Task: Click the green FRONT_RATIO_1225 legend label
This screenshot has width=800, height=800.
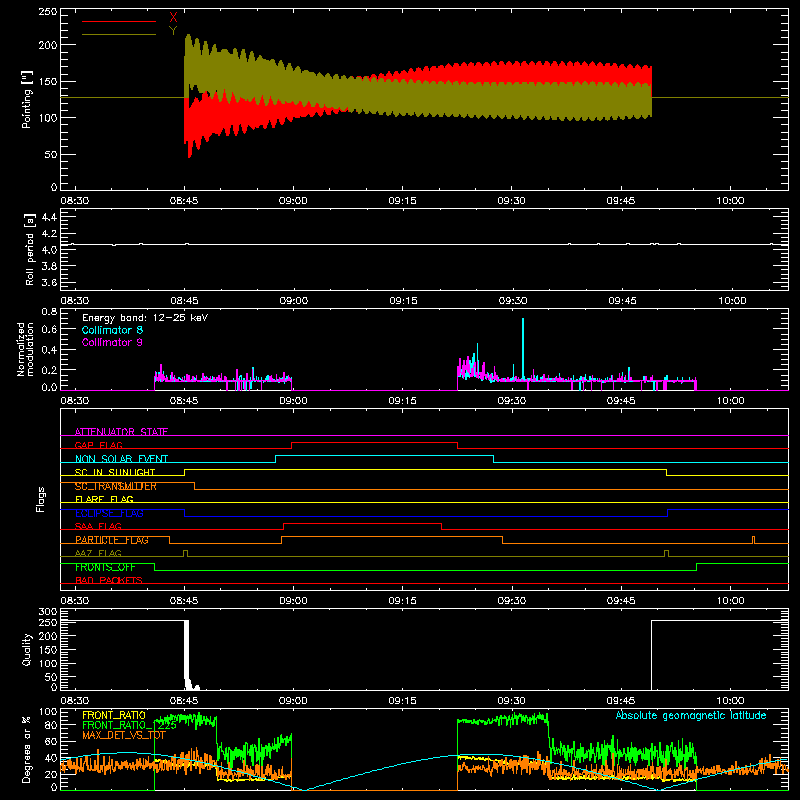Action: click(129, 725)
